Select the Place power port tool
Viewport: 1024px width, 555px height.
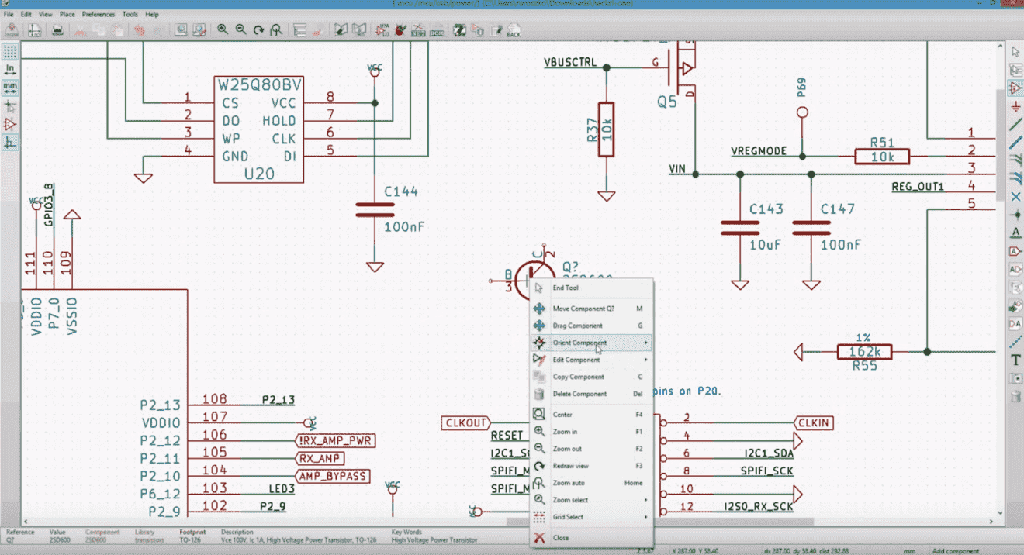pyautogui.click(x=1016, y=106)
